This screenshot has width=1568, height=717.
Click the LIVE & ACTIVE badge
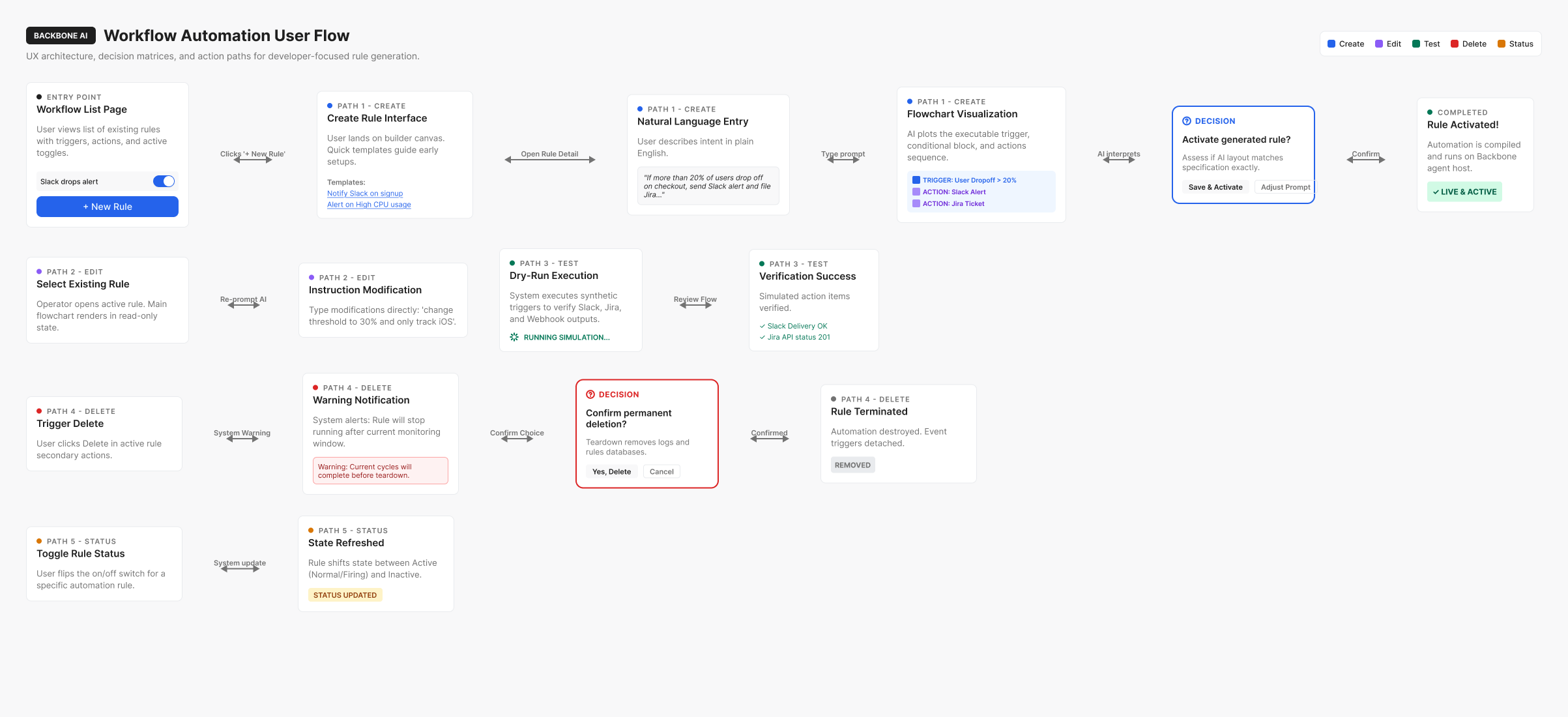coord(1464,192)
